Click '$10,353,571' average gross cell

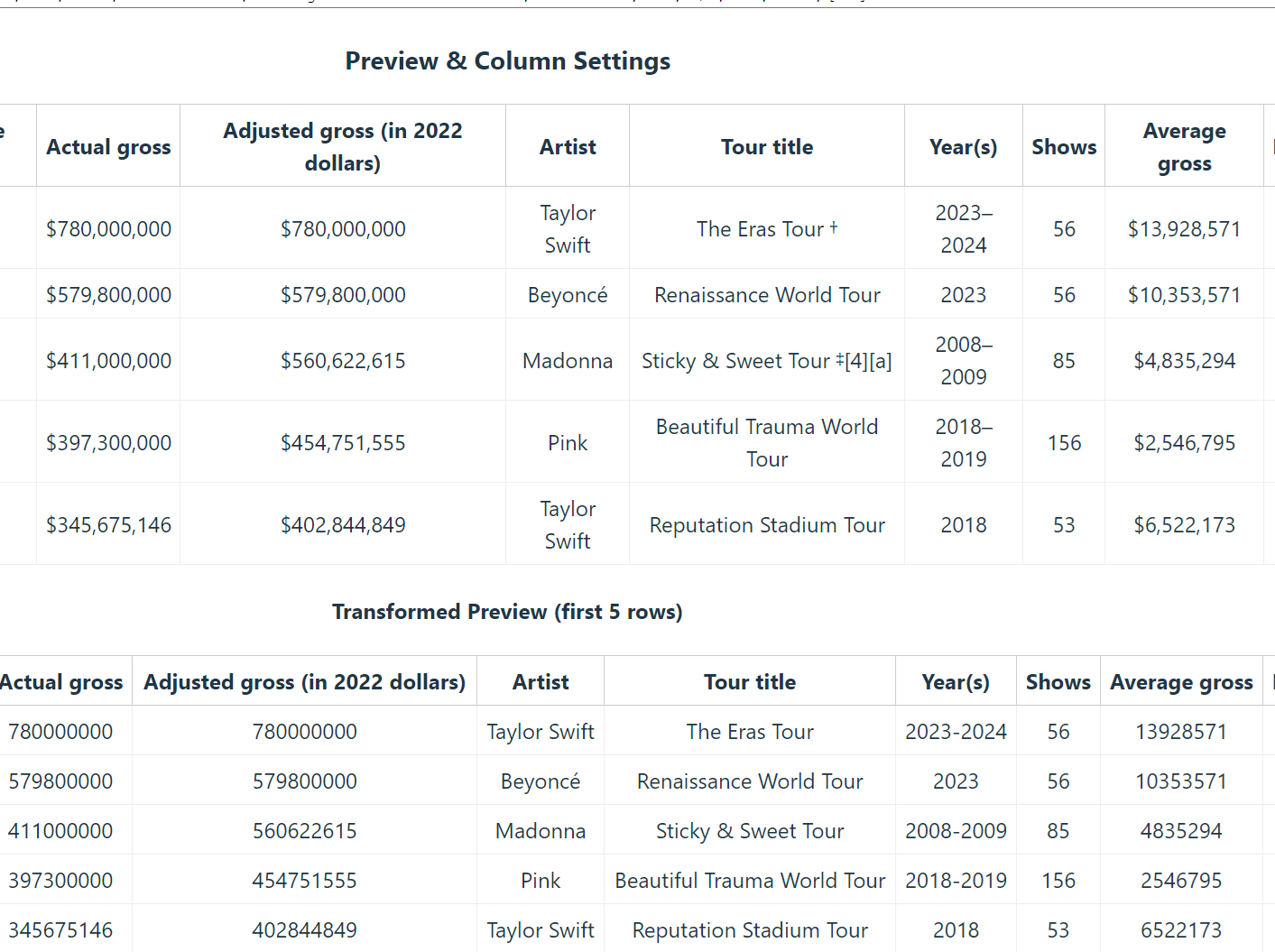(x=1185, y=295)
